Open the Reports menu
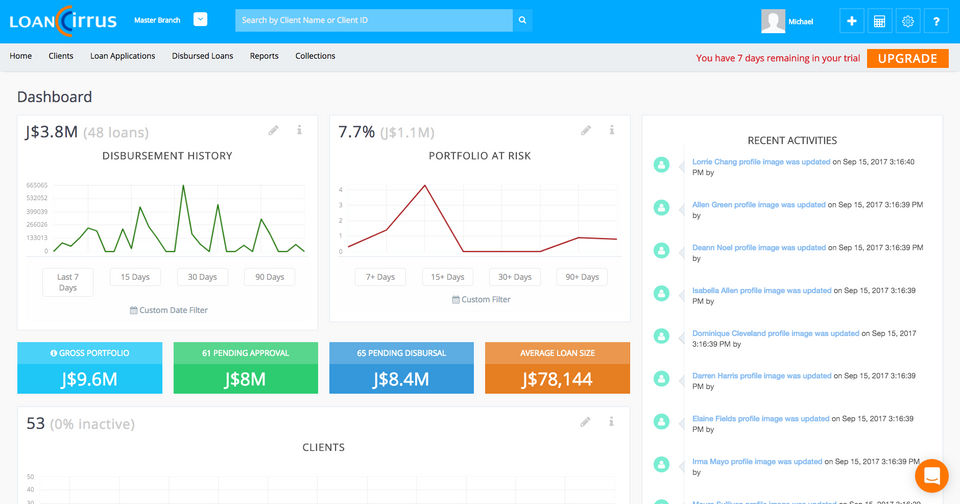 click(264, 56)
